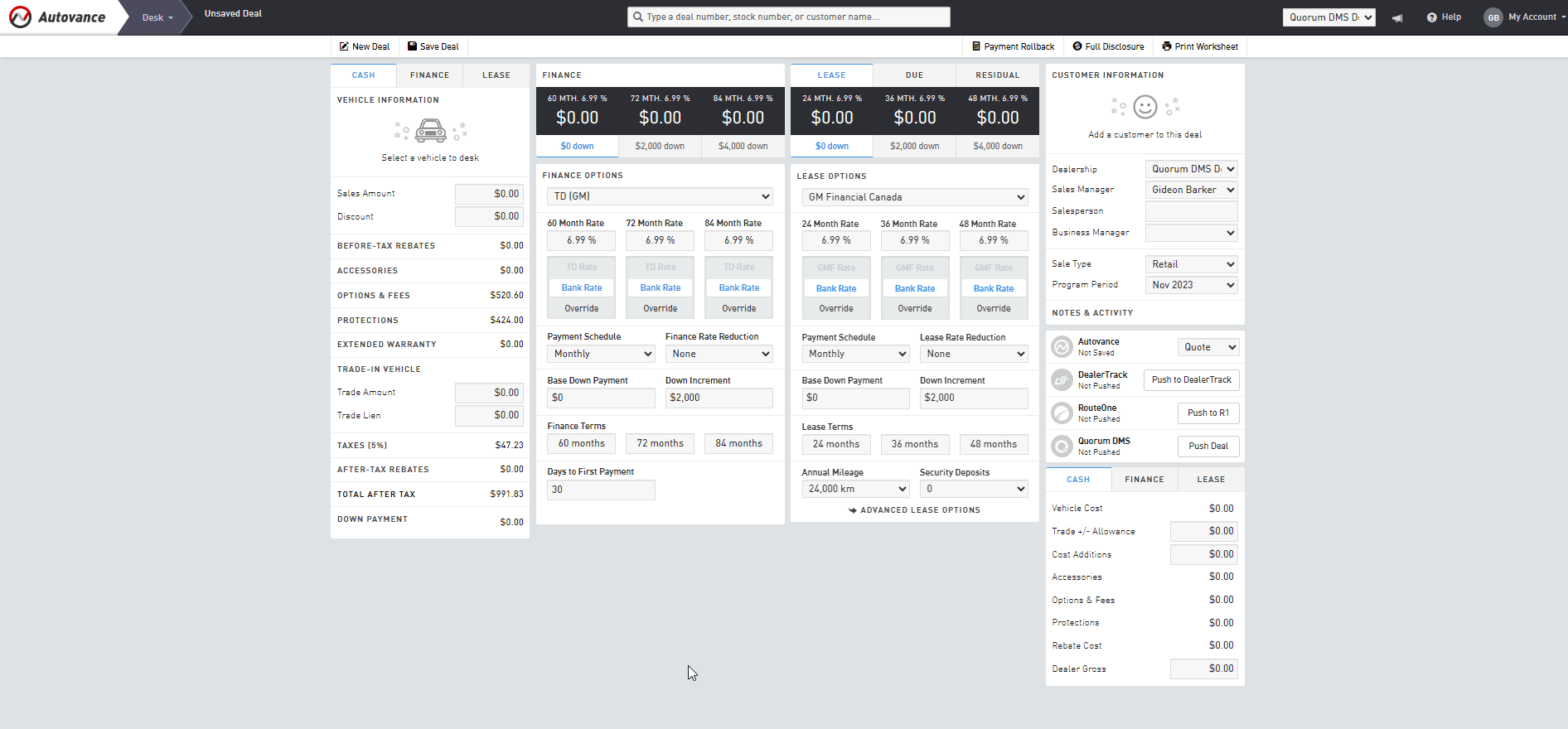Click the New Deal pencil icon

pyautogui.click(x=344, y=46)
